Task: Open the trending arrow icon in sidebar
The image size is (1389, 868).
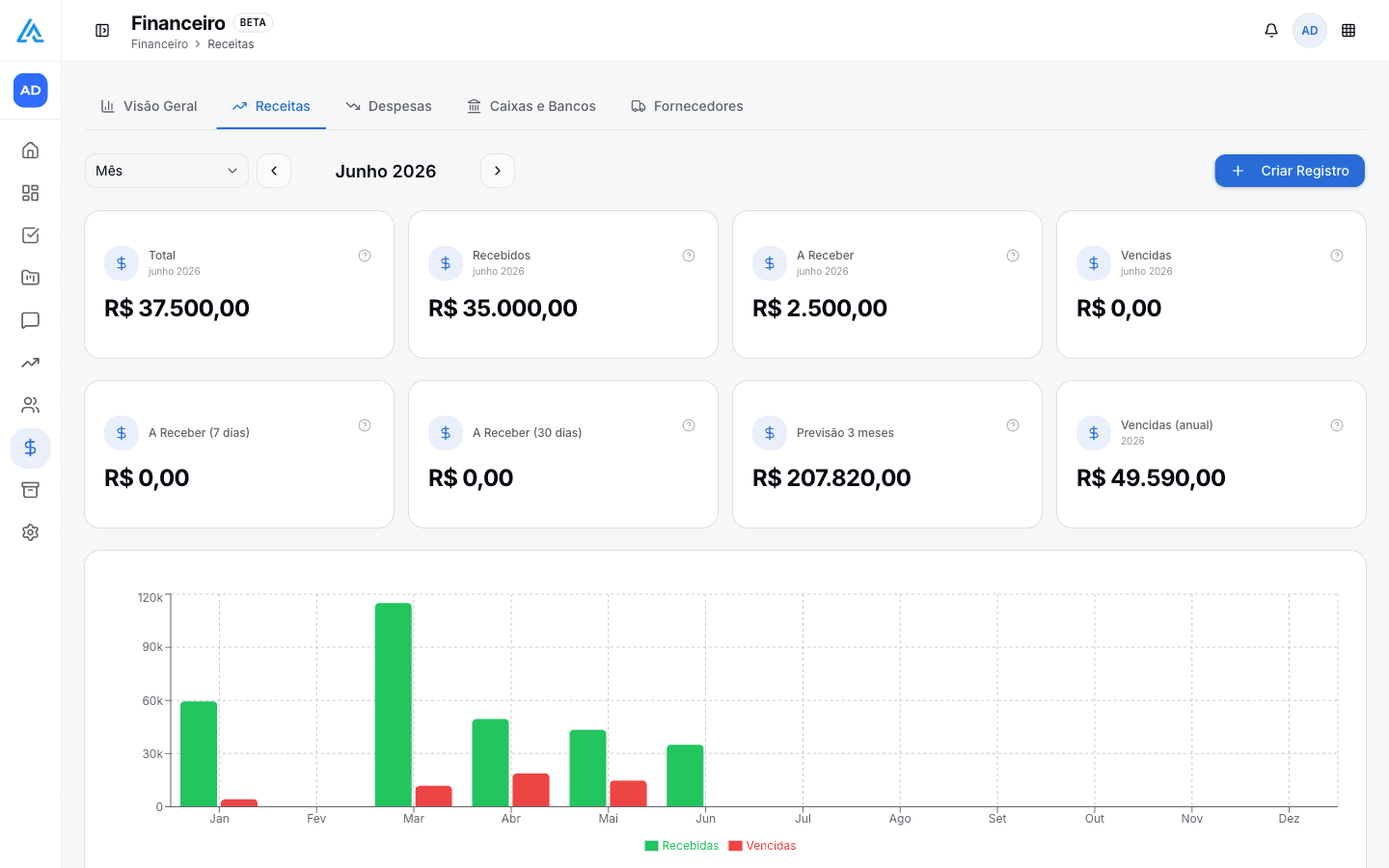Action: pos(31,363)
